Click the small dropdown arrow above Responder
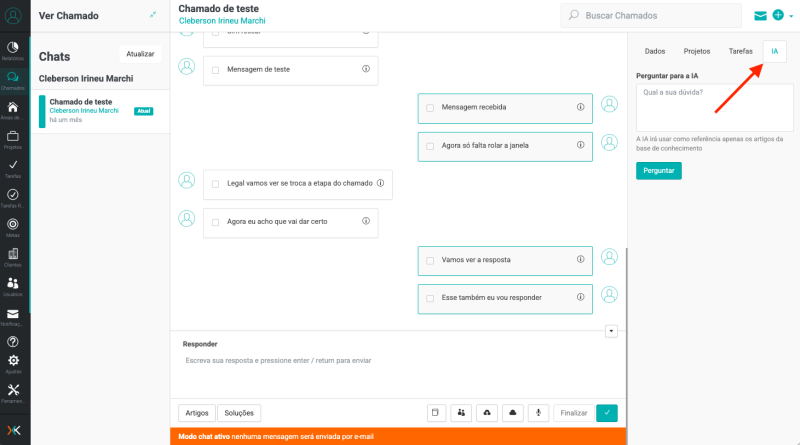The width and height of the screenshot is (800, 445). pos(611,331)
